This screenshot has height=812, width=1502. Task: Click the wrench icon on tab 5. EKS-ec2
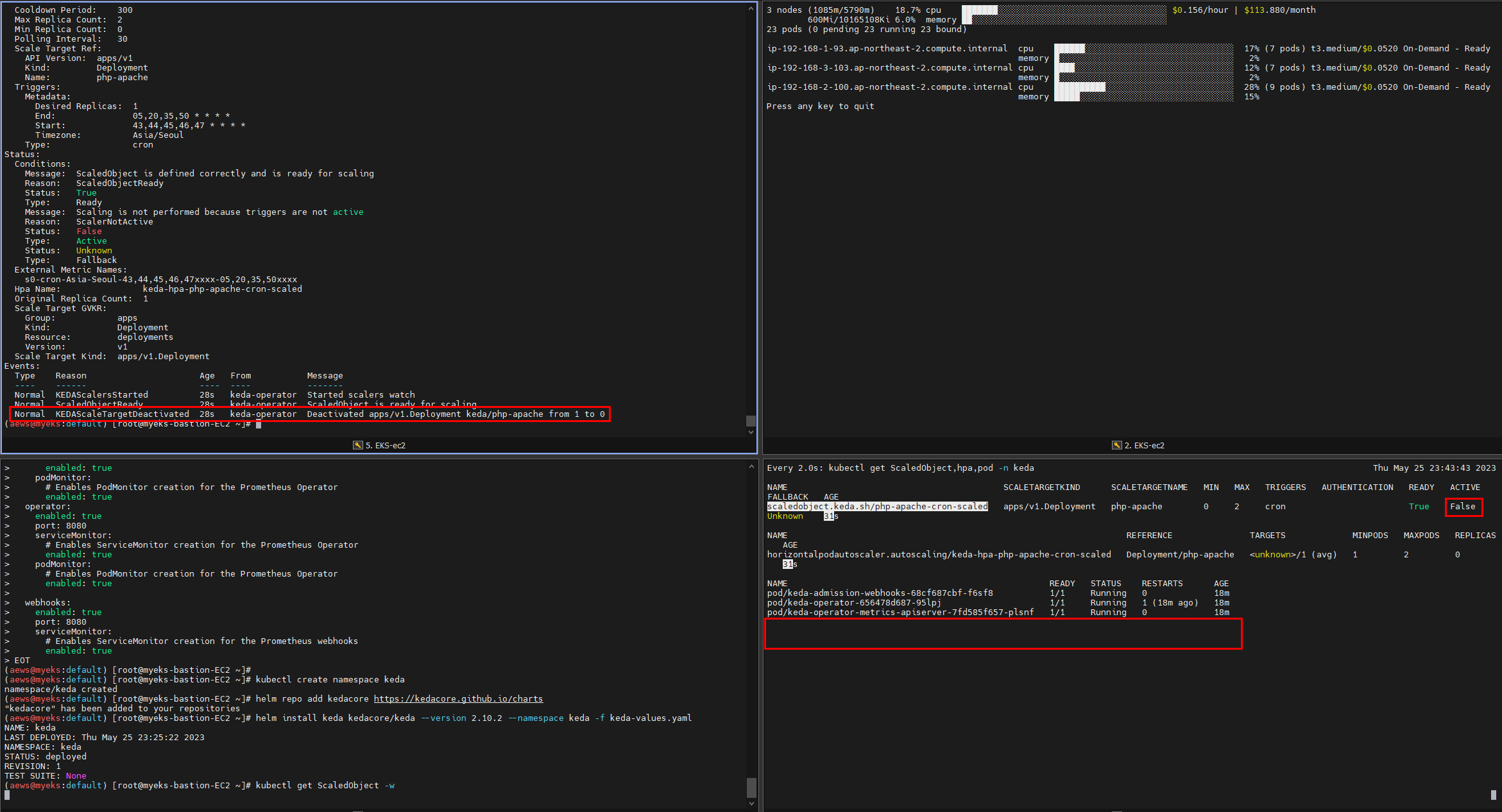(358, 445)
